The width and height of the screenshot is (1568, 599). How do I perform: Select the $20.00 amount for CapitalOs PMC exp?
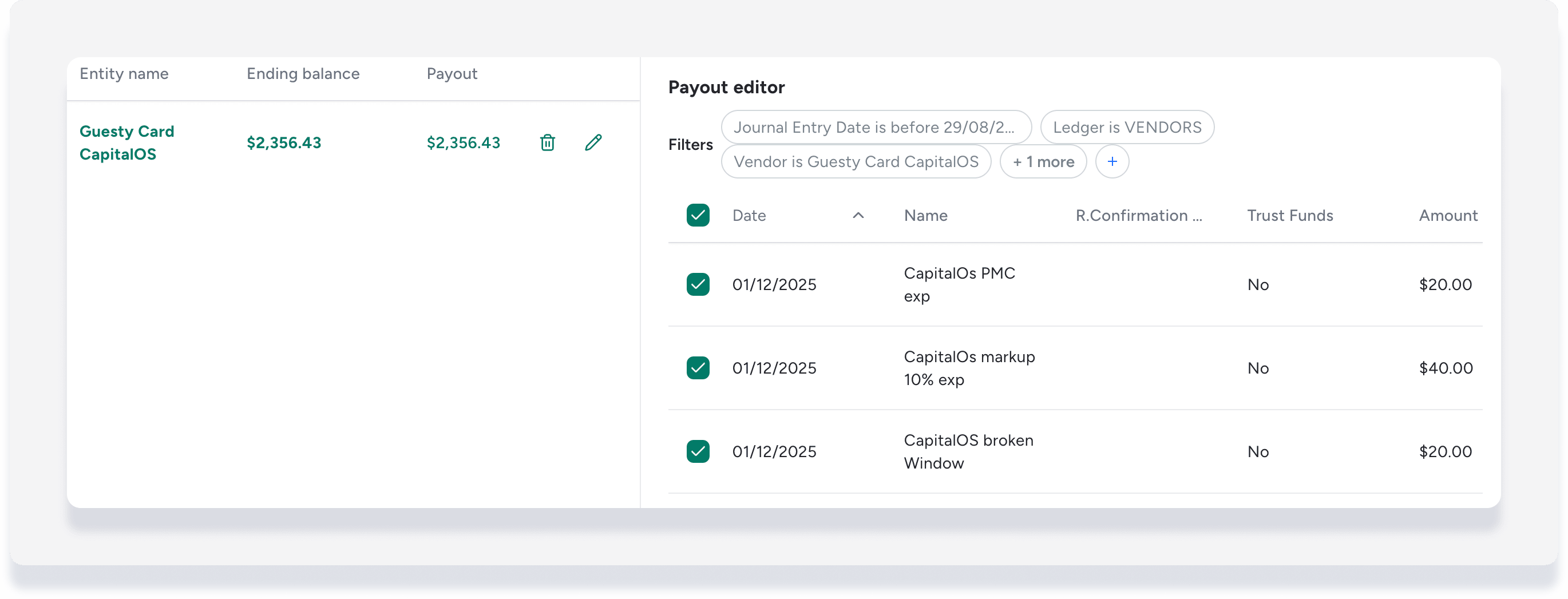pyautogui.click(x=1445, y=284)
